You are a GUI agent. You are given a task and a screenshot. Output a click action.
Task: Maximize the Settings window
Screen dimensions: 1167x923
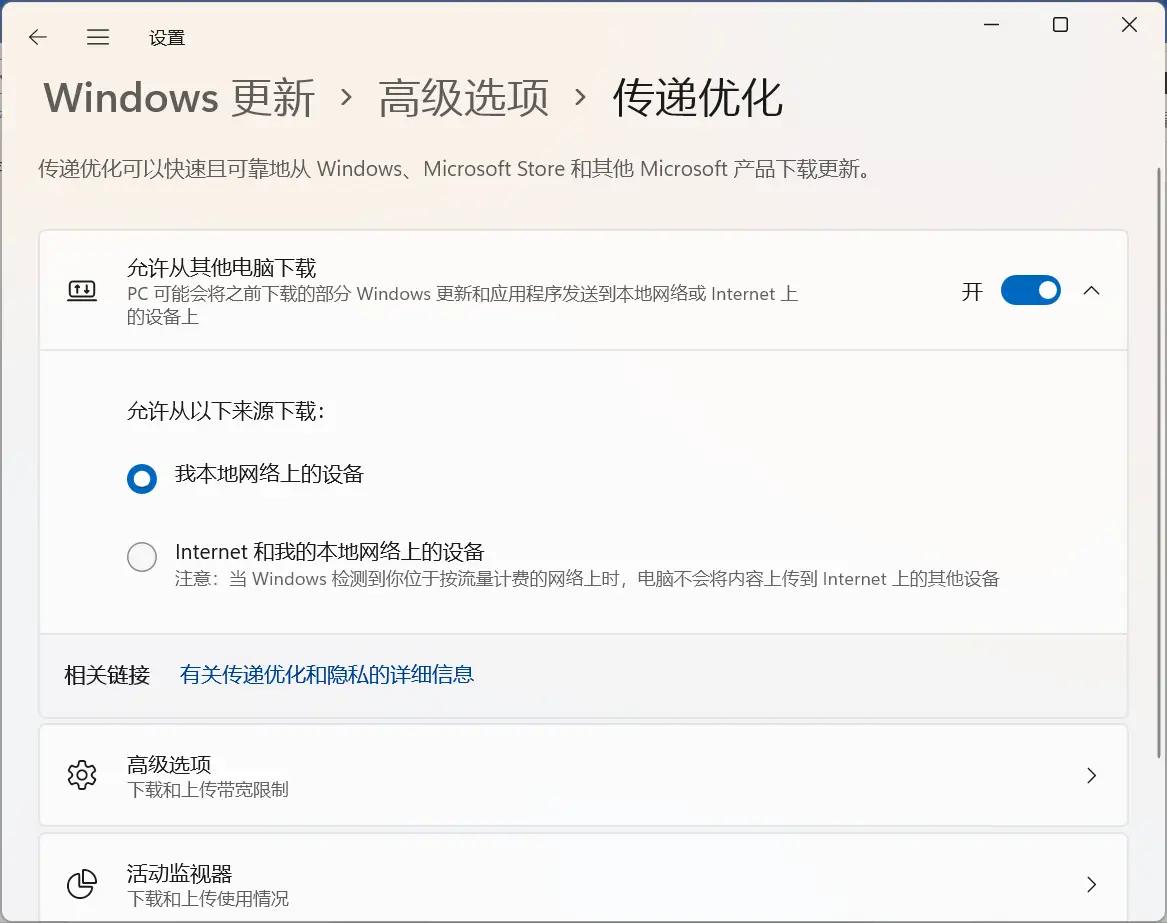coord(1060,24)
